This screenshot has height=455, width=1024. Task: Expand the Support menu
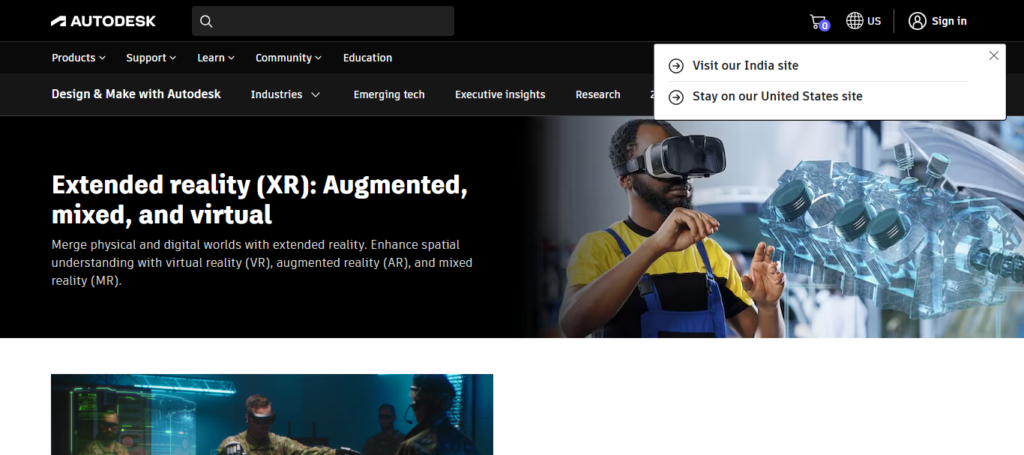pos(151,57)
